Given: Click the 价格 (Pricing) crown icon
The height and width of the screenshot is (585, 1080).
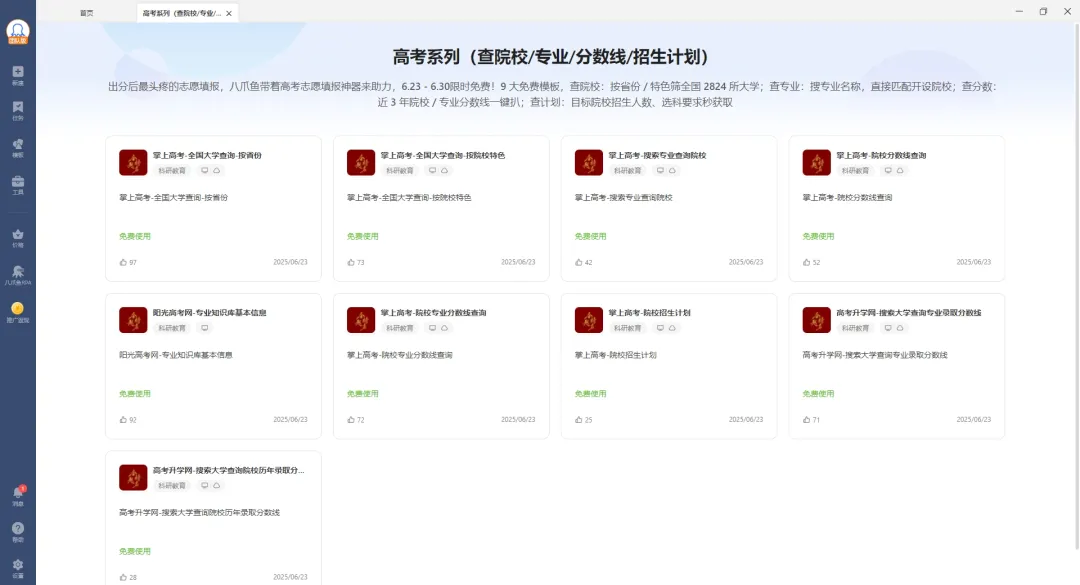Looking at the screenshot, I should (x=18, y=236).
